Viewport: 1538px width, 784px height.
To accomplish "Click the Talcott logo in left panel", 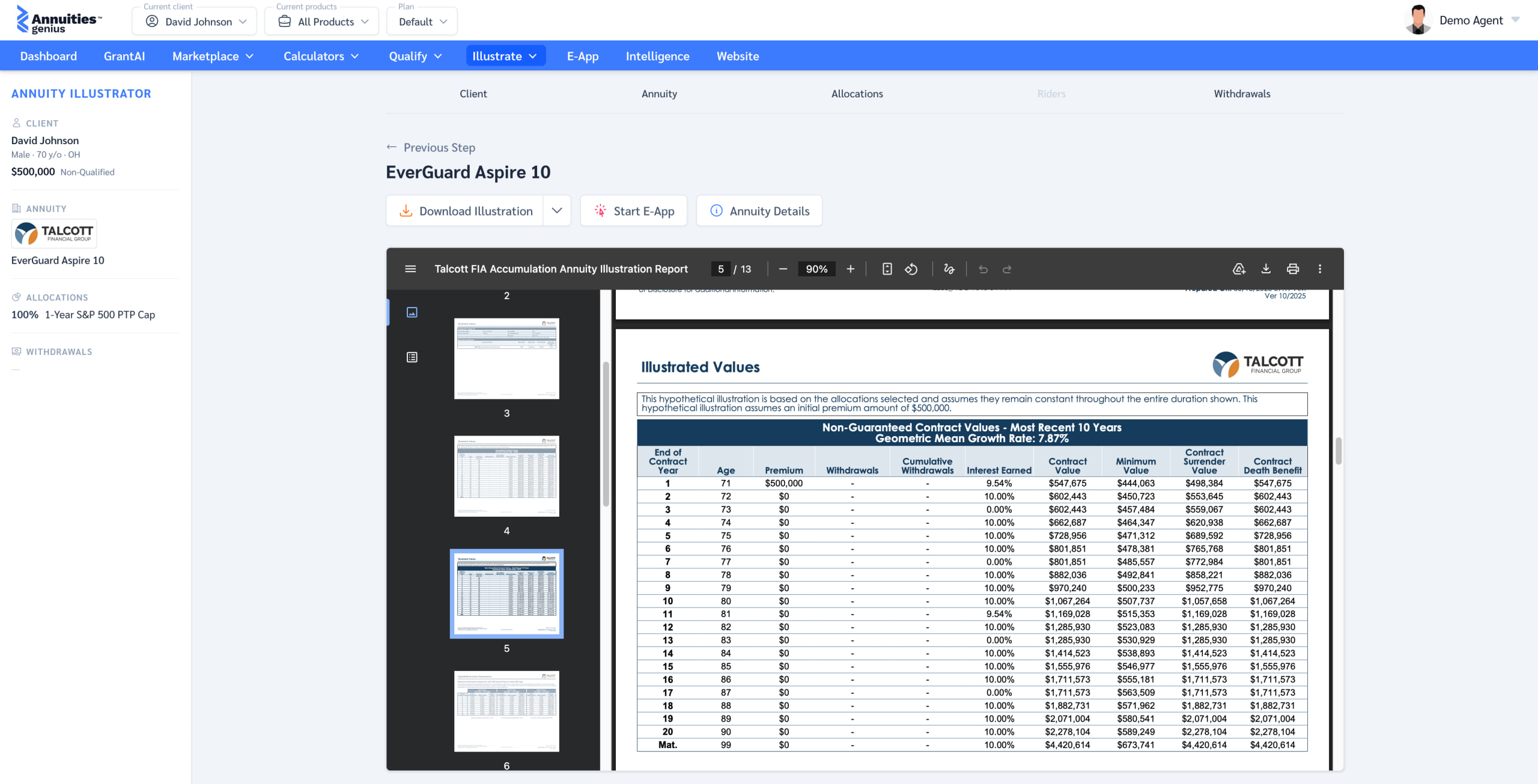I will 54,233.
